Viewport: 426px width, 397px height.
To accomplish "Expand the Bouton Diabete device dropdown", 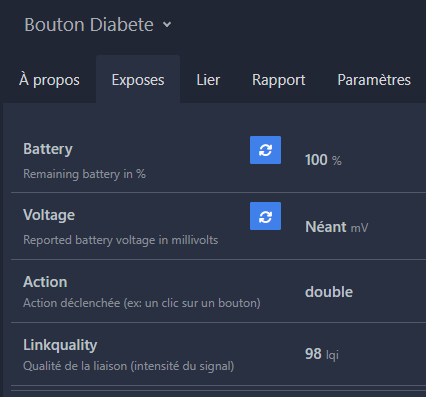I will click(x=167, y=25).
